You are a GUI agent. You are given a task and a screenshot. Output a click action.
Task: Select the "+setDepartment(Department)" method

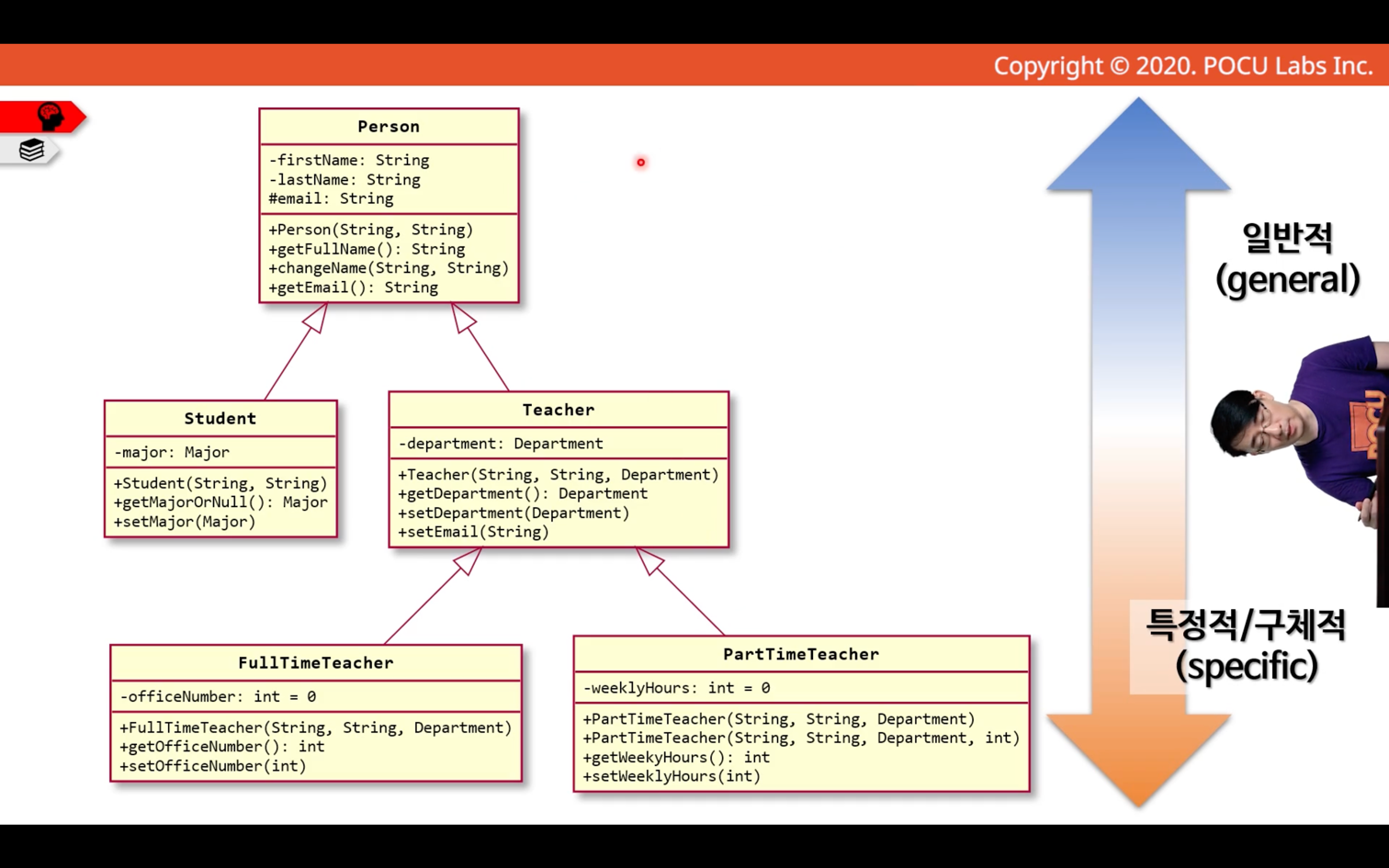pyautogui.click(x=514, y=513)
